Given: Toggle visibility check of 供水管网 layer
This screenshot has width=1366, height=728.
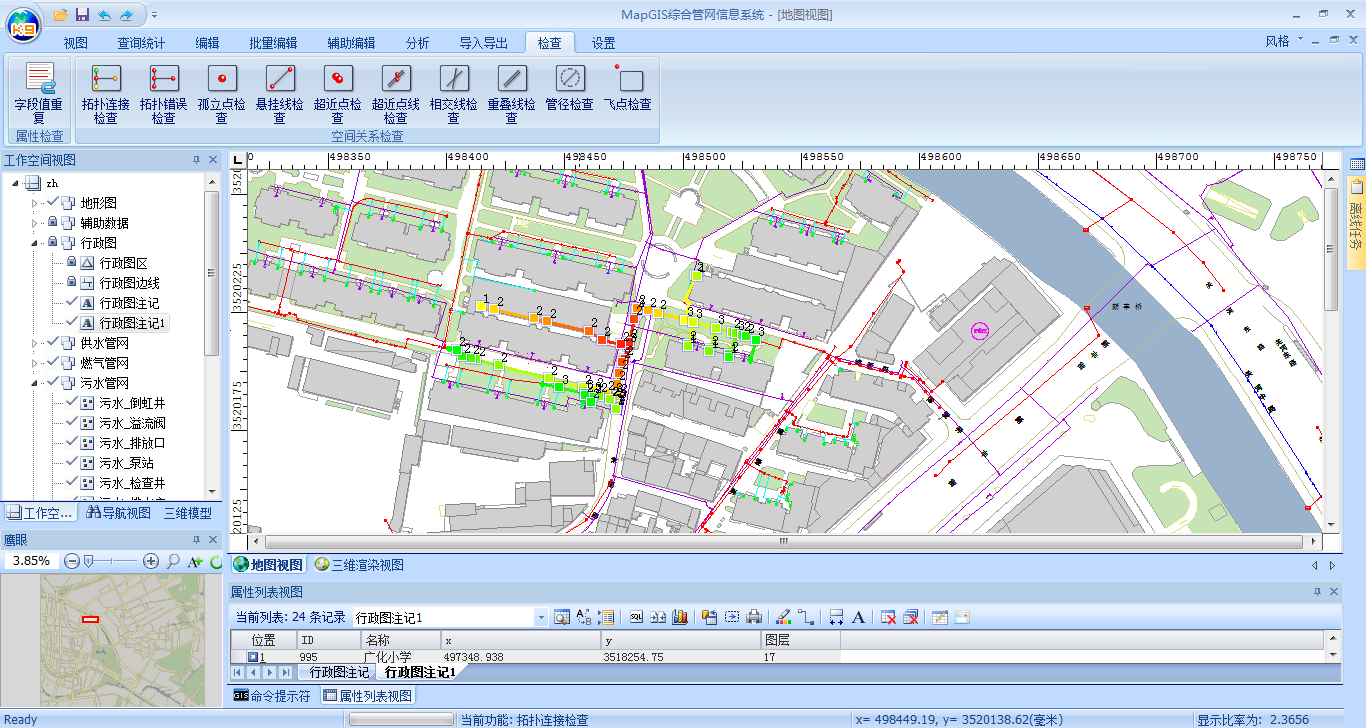Looking at the screenshot, I should click(x=52, y=342).
